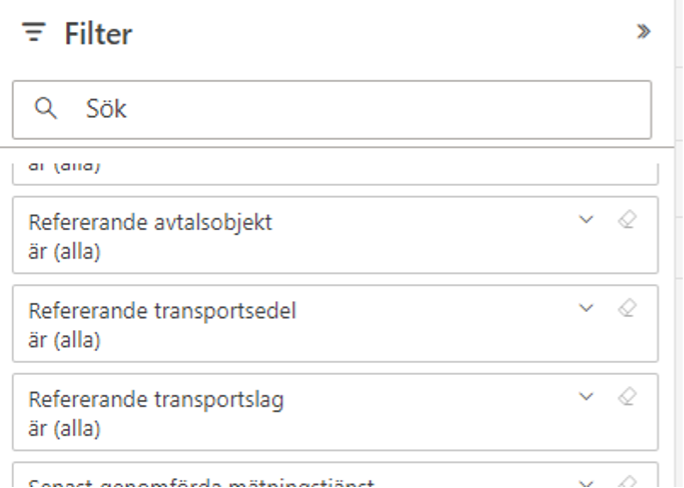Expand the Refererande avtalsobjekt filter card chevron

click(x=586, y=219)
